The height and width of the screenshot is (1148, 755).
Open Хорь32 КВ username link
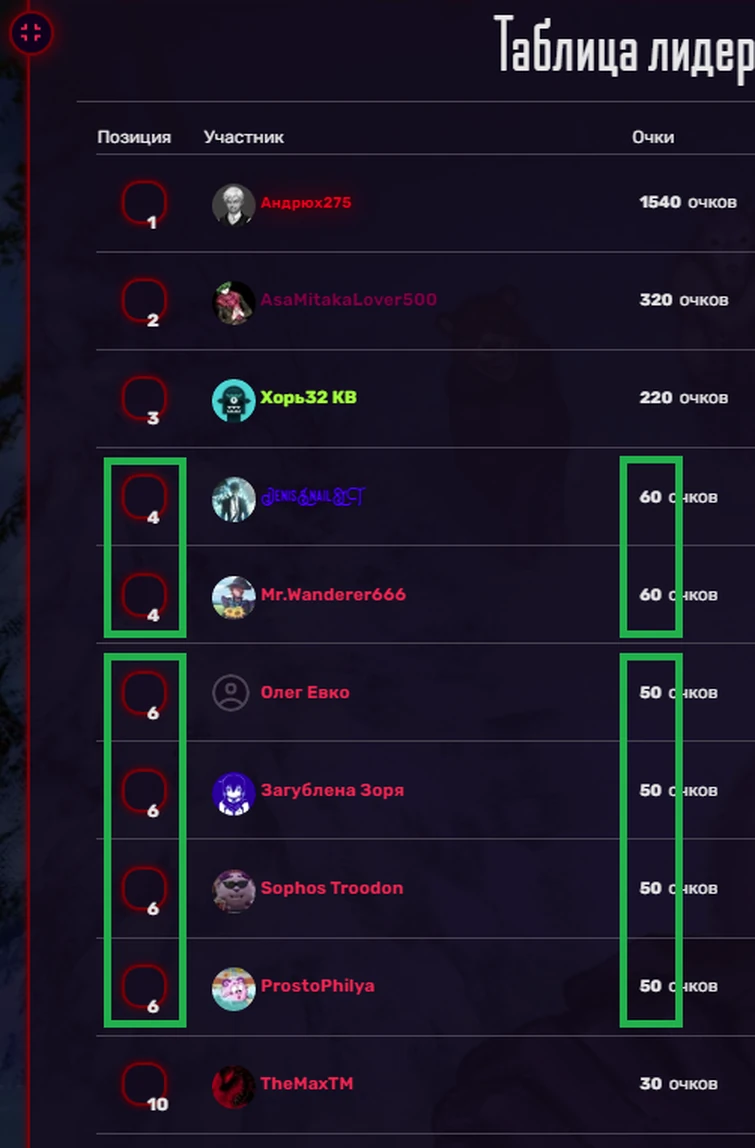pyautogui.click(x=308, y=397)
